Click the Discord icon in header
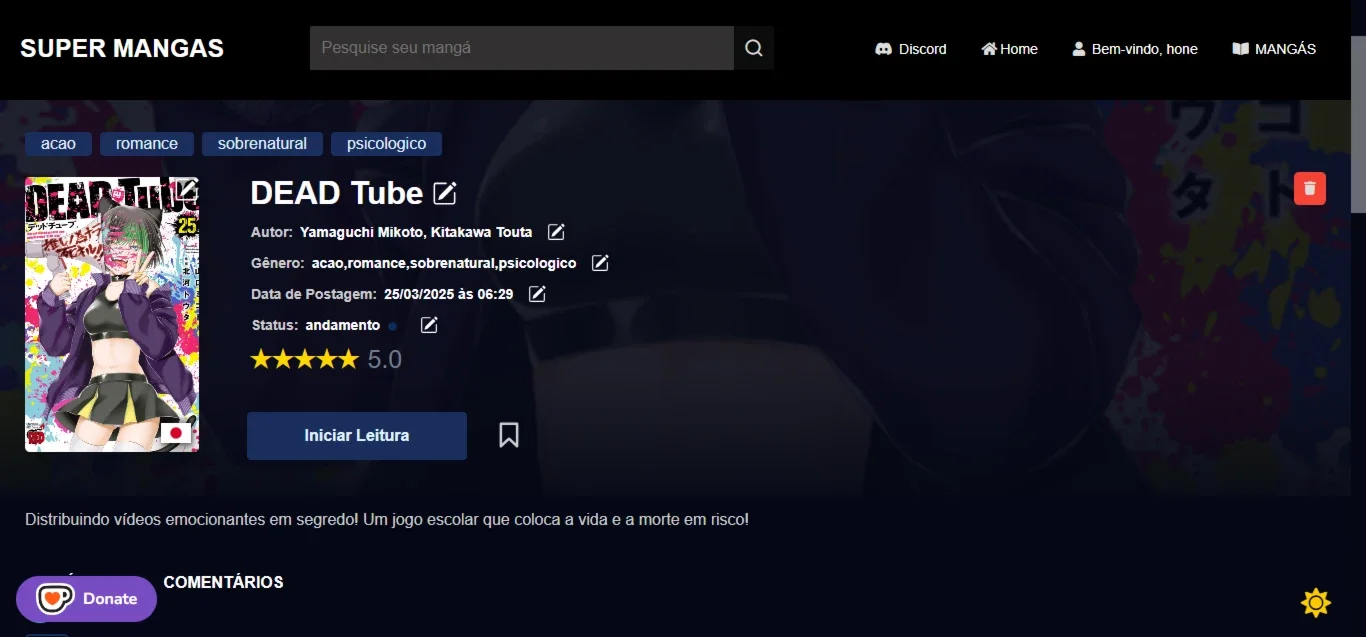This screenshot has width=1366, height=637. coord(883,48)
